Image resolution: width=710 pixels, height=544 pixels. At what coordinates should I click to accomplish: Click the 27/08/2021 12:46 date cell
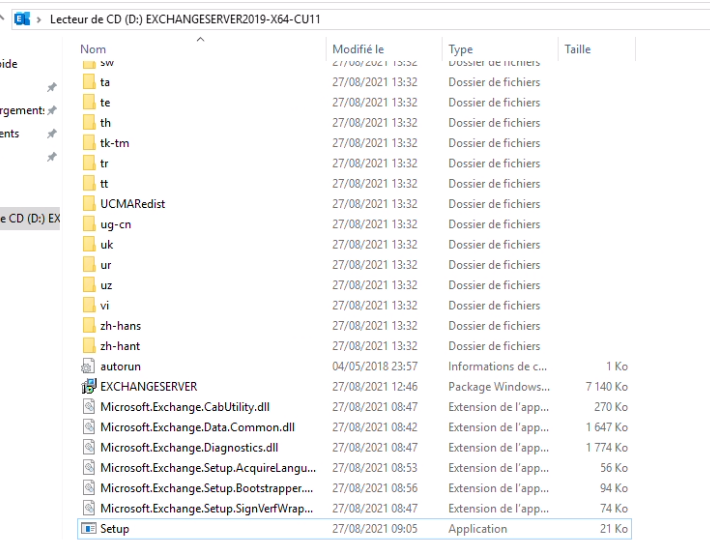pyautogui.click(x=374, y=386)
